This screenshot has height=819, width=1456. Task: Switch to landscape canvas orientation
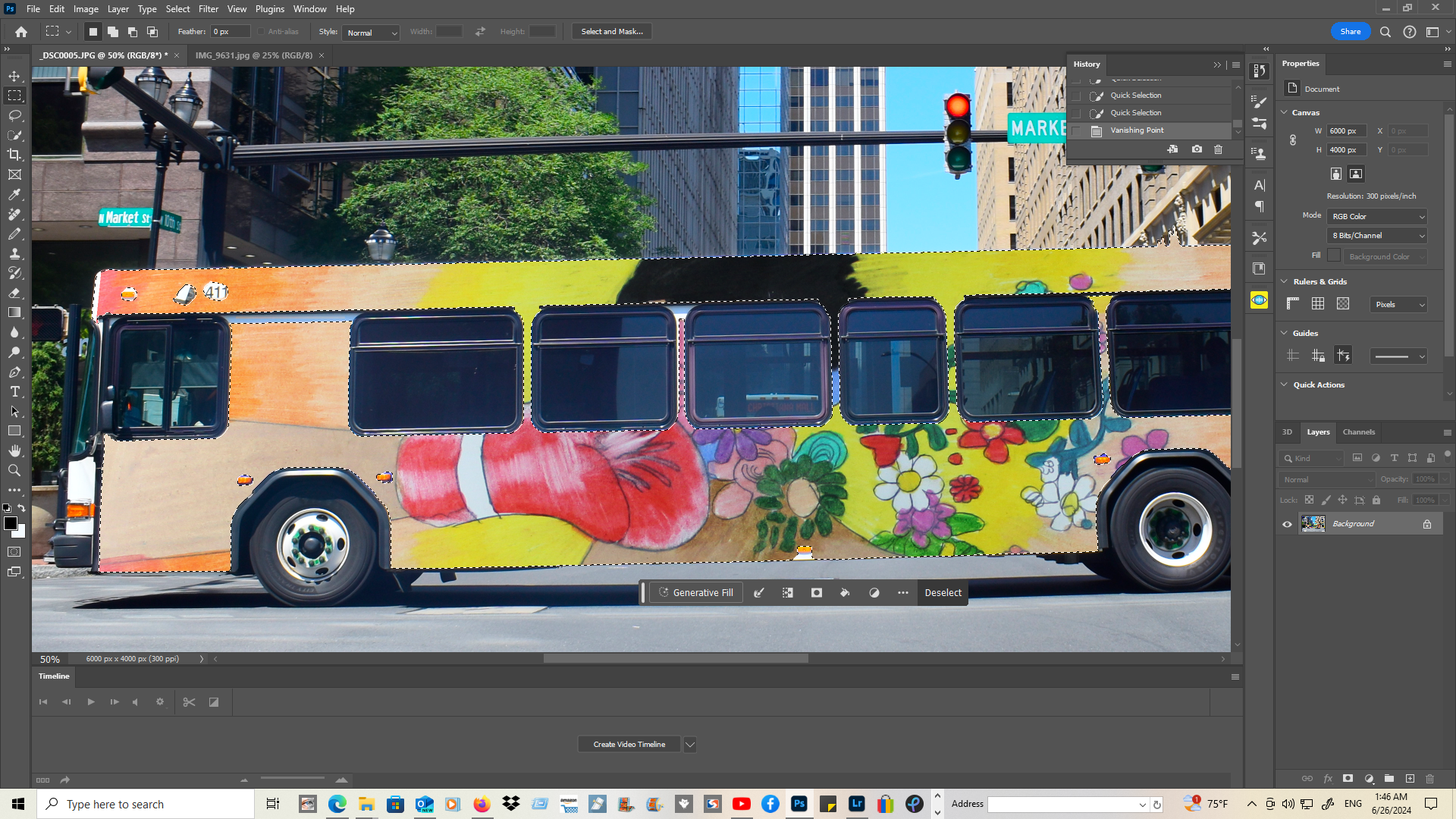tap(1356, 174)
